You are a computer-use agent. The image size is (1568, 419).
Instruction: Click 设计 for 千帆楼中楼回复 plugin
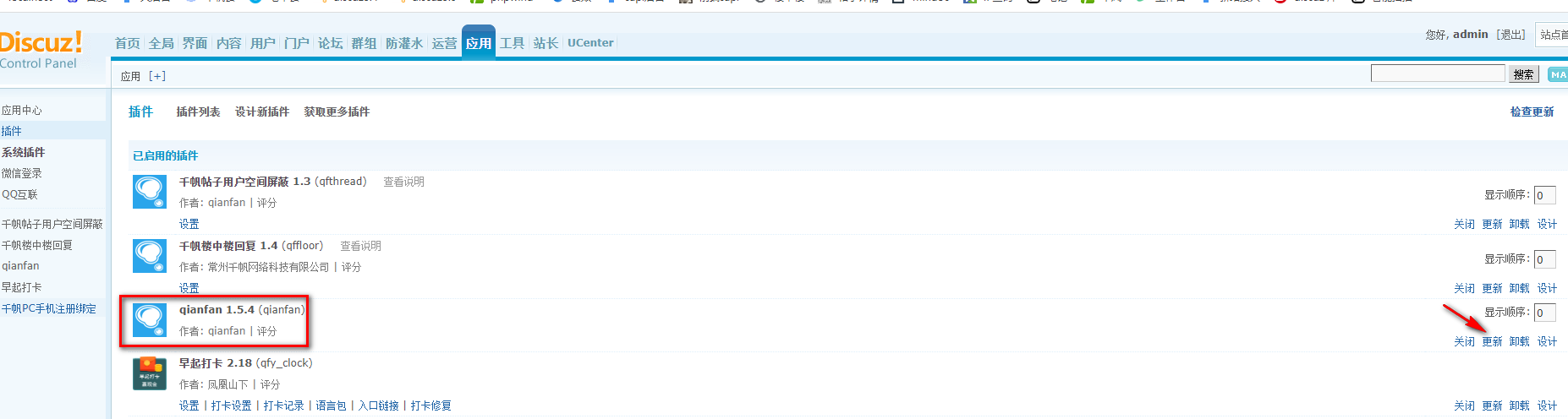pyautogui.click(x=1548, y=288)
